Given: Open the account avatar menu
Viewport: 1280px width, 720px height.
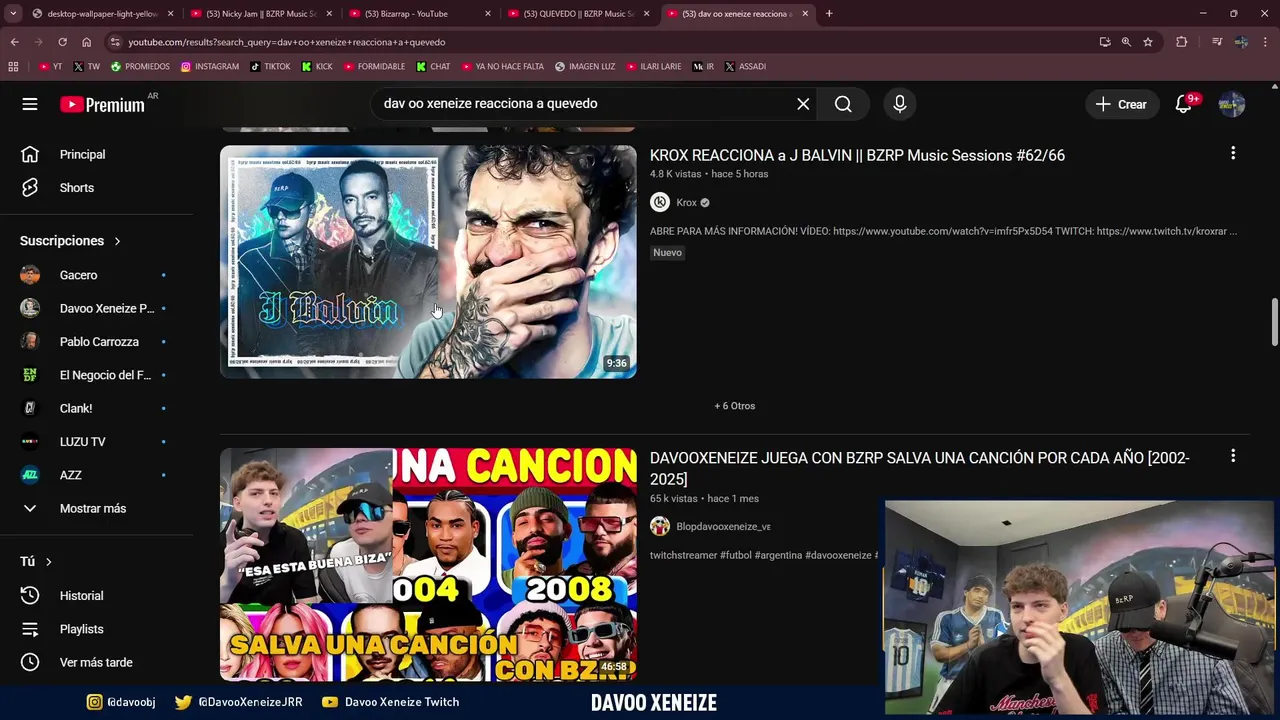Looking at the screenshot, I should pyautogui.click(x=1232, y=104).
